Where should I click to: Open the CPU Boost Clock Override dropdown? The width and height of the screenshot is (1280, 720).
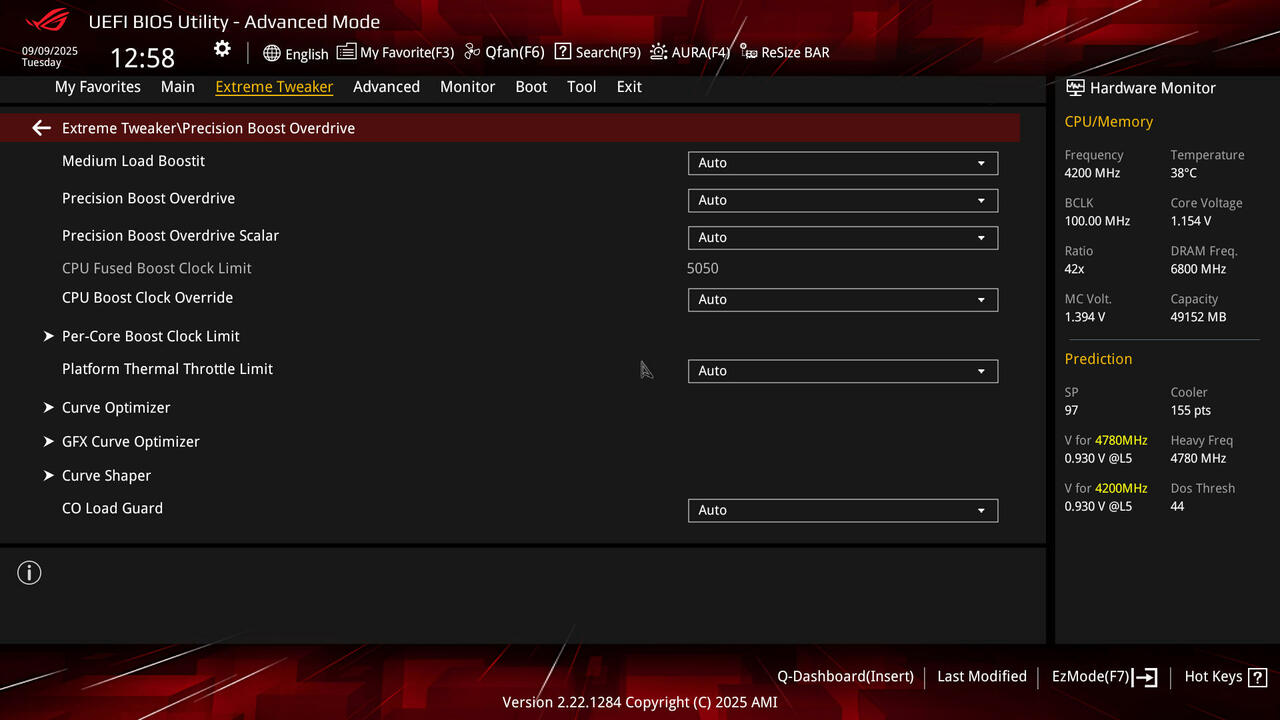coord(843,300)
